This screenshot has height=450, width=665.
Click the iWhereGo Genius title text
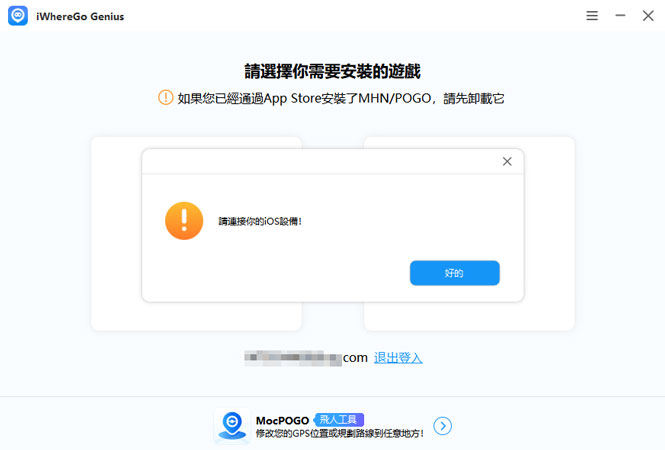(80, 17)
